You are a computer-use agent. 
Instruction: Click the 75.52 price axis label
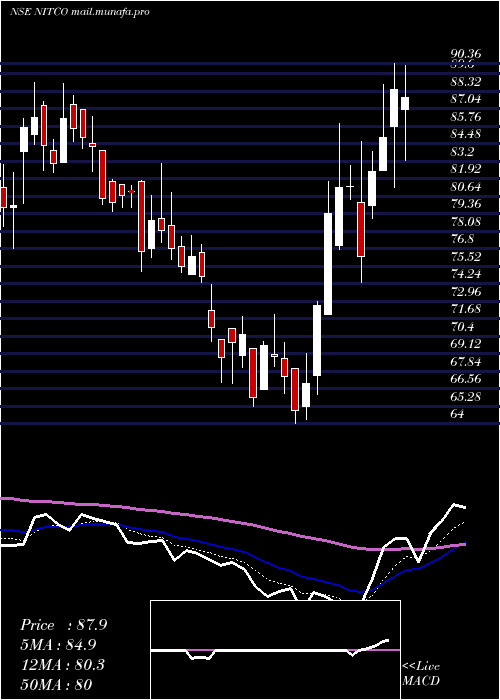click(466, 257)
